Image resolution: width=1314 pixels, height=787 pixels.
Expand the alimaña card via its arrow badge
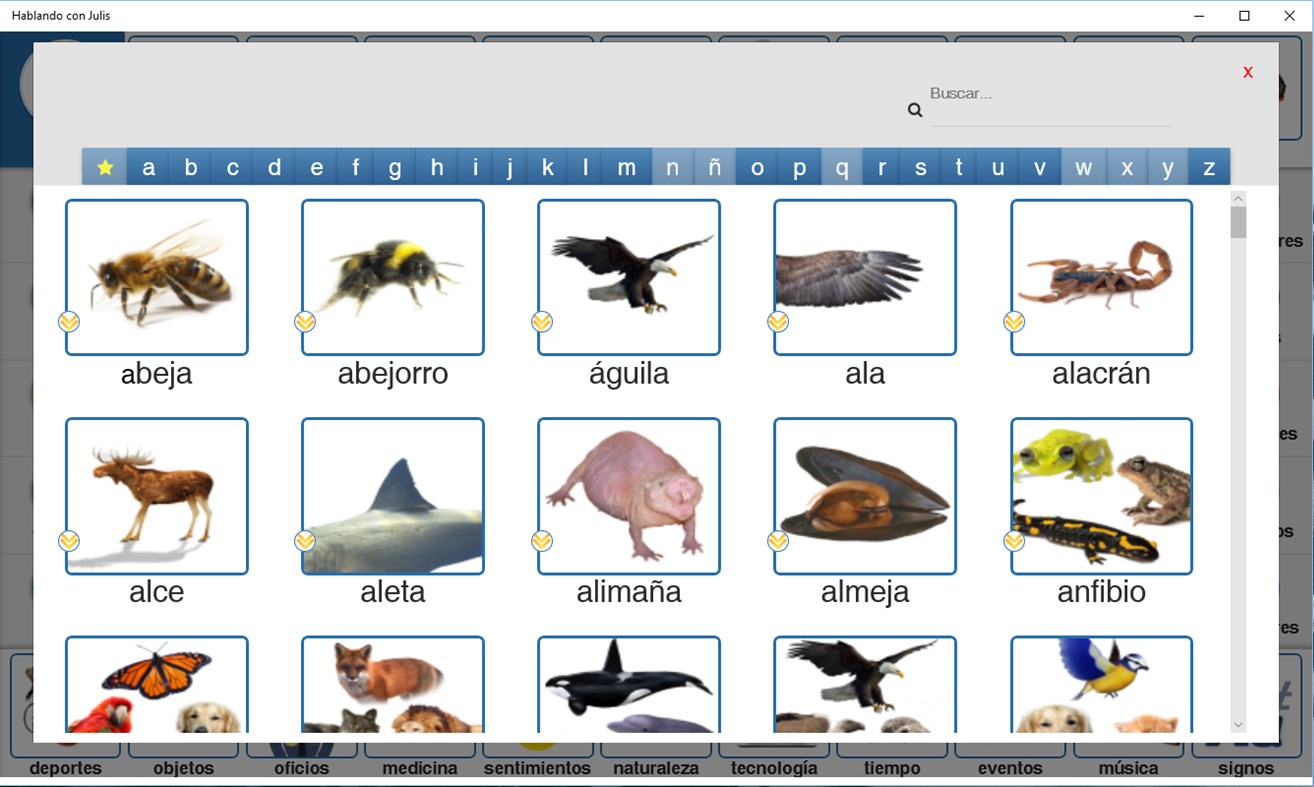(541, 541)
